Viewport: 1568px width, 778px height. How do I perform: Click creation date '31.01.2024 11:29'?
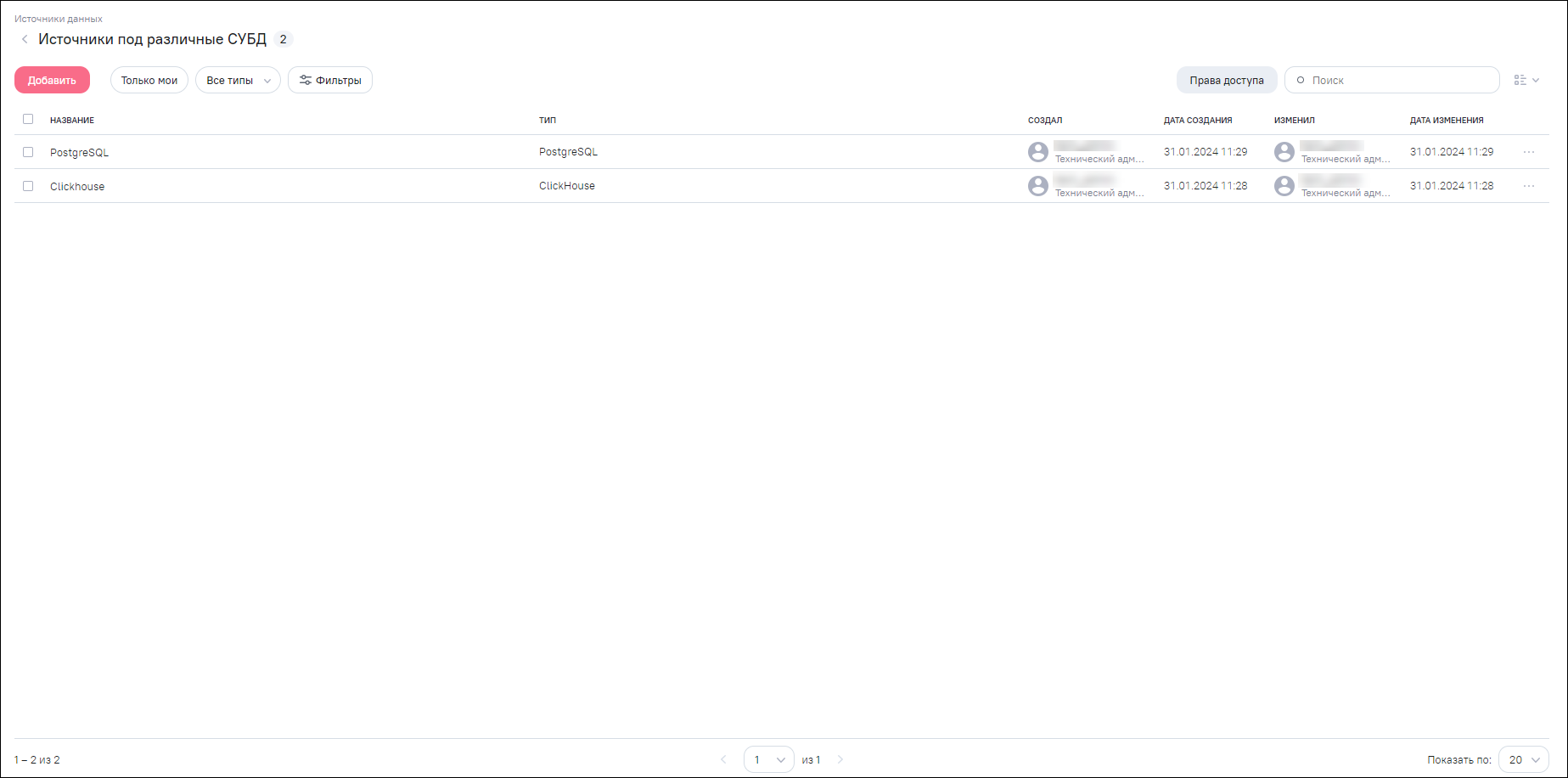coord(1206,152)
